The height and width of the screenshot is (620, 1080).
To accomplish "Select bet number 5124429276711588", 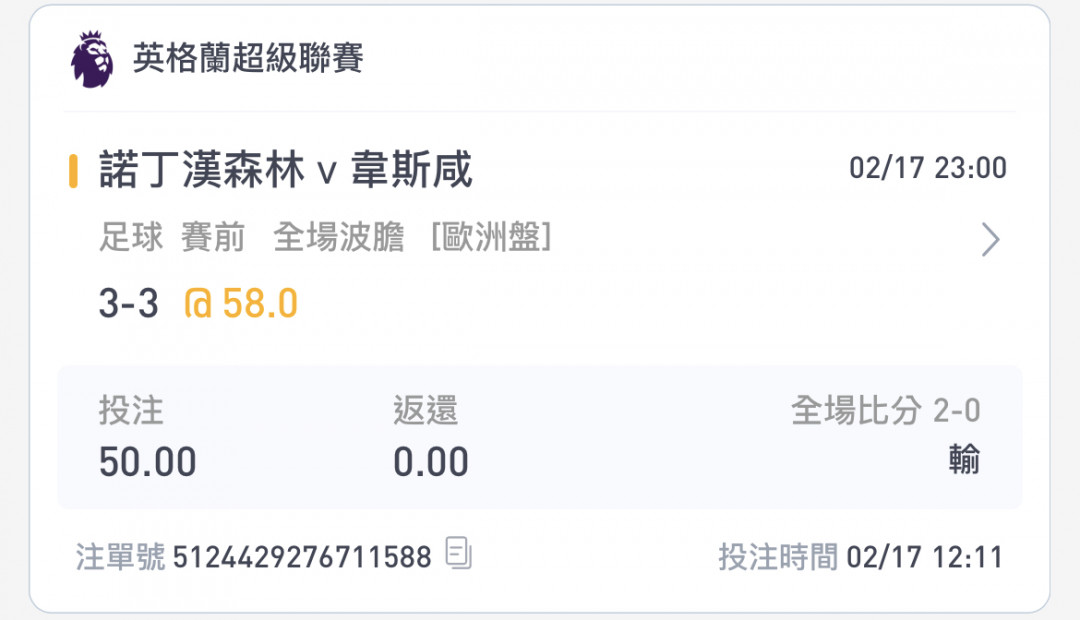I will coord(302,557).
